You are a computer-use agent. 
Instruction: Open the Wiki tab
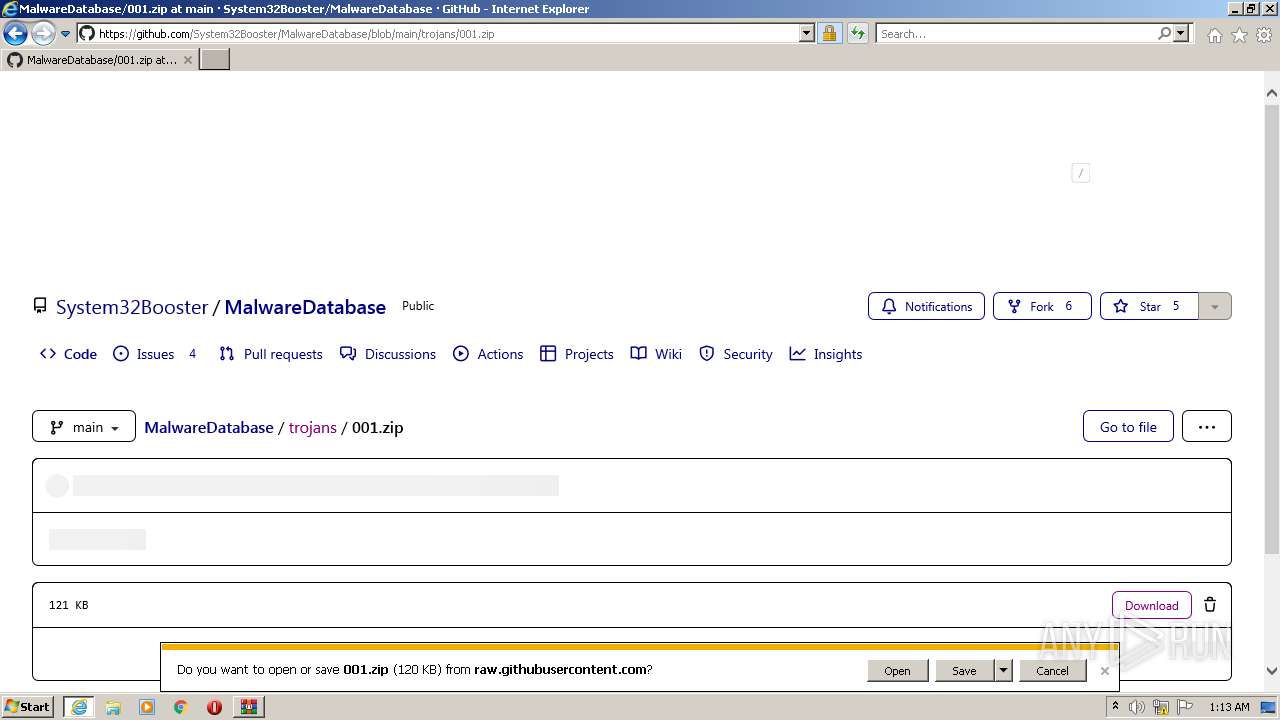point(656,354)
